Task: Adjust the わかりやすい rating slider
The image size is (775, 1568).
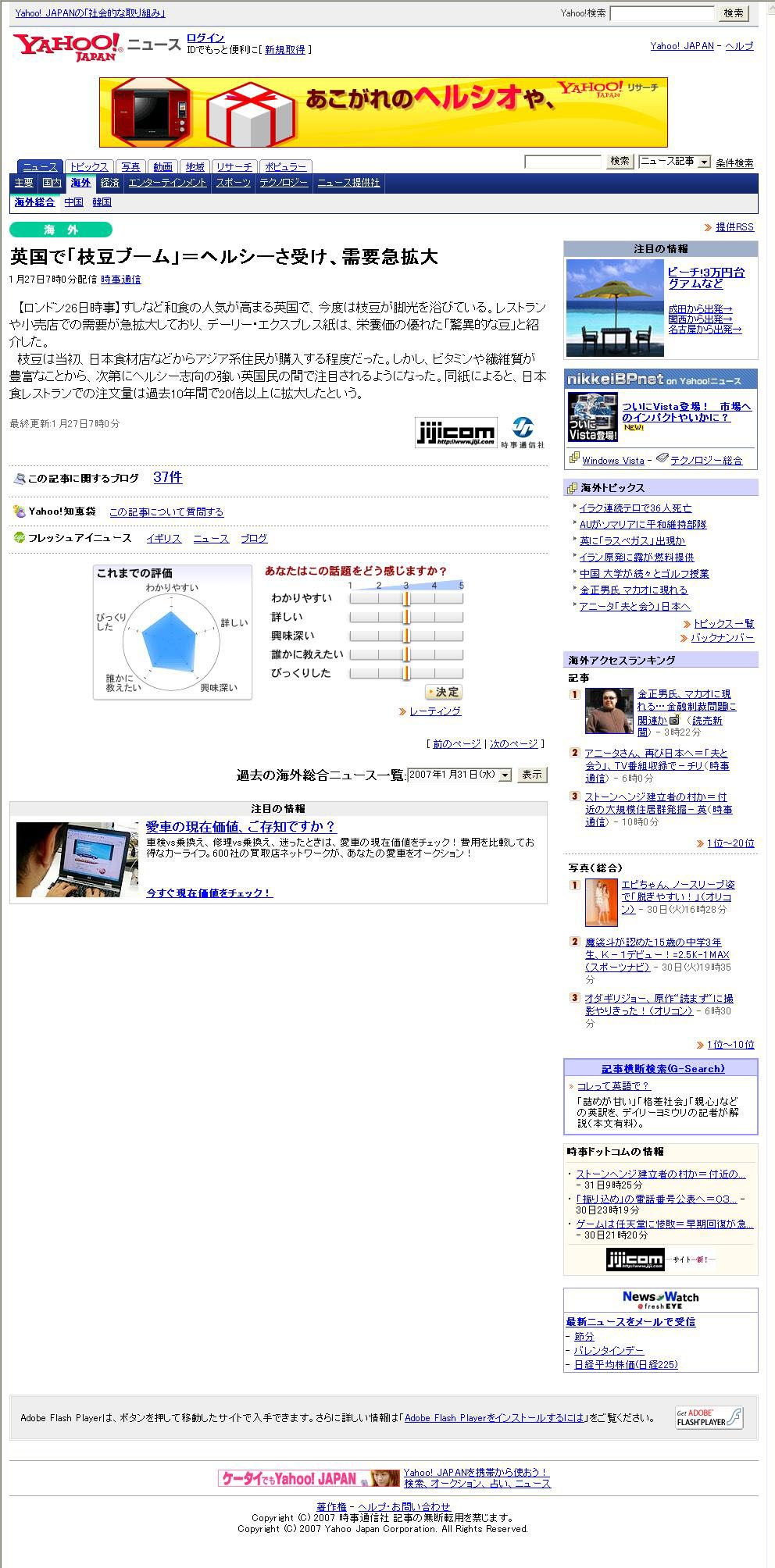Action: [x=406, y=598]
